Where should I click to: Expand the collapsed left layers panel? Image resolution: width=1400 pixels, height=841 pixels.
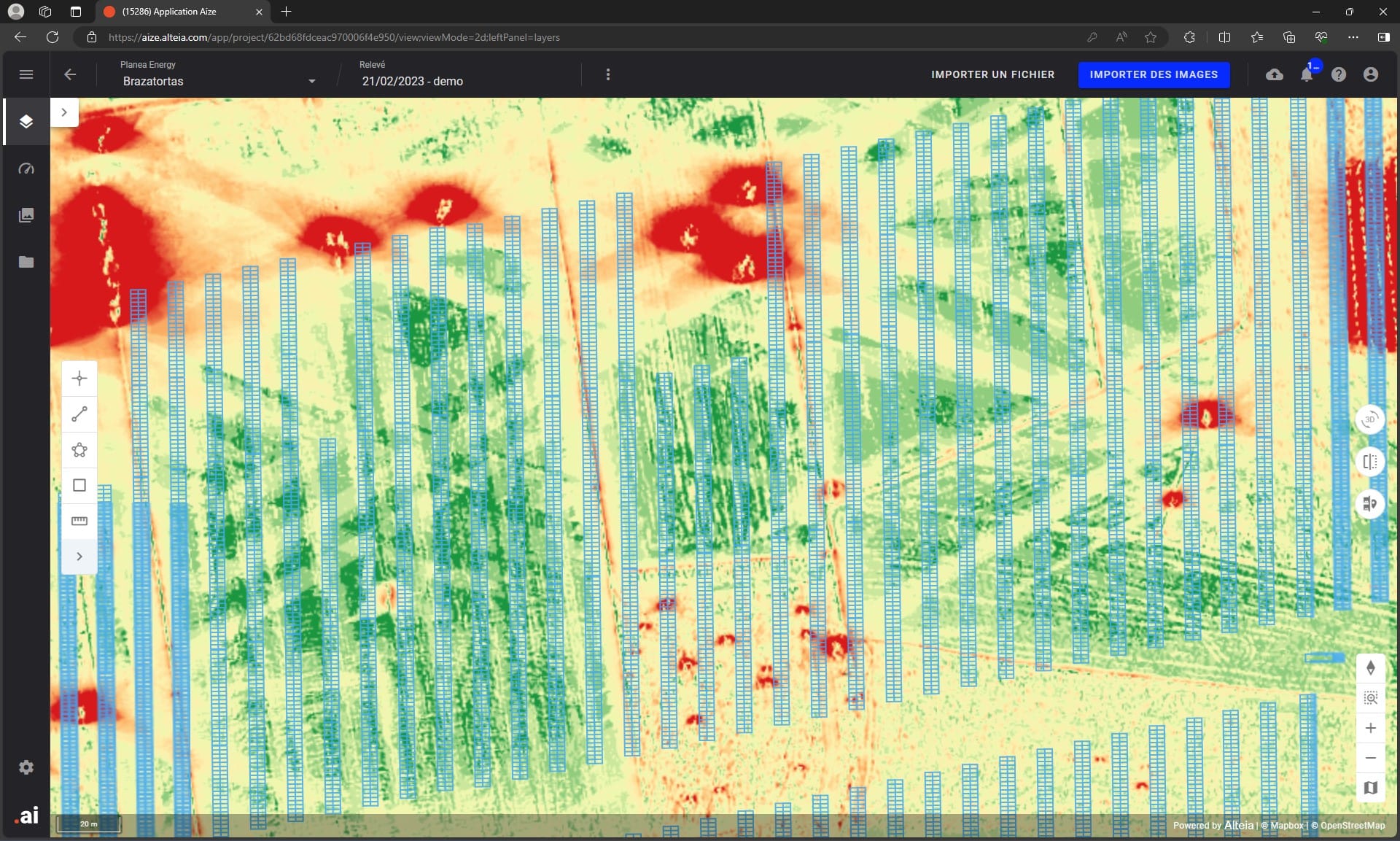pos(64,112)
